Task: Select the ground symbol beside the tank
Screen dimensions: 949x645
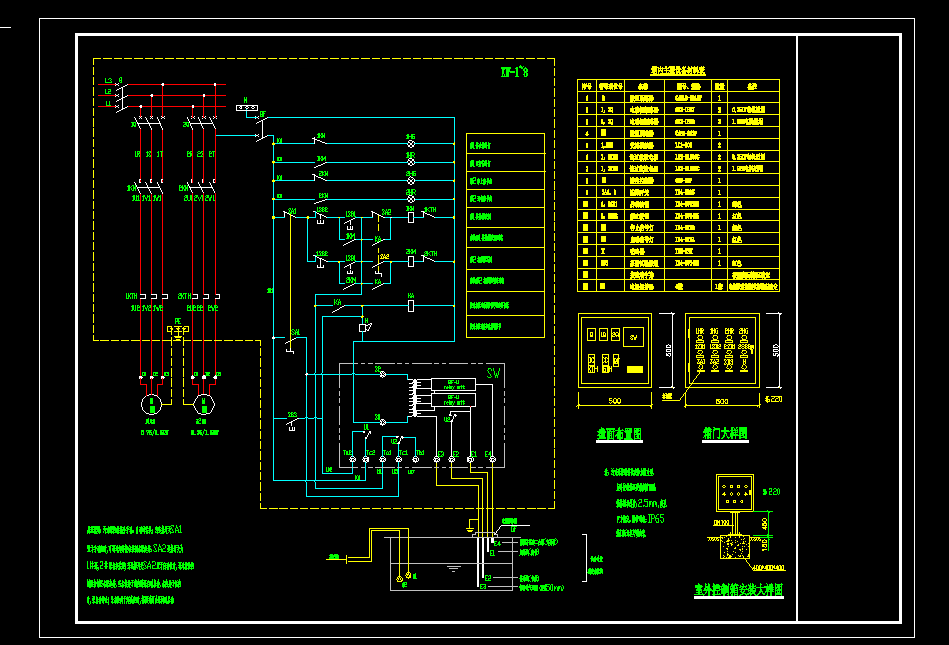Action: coord(470,528)
